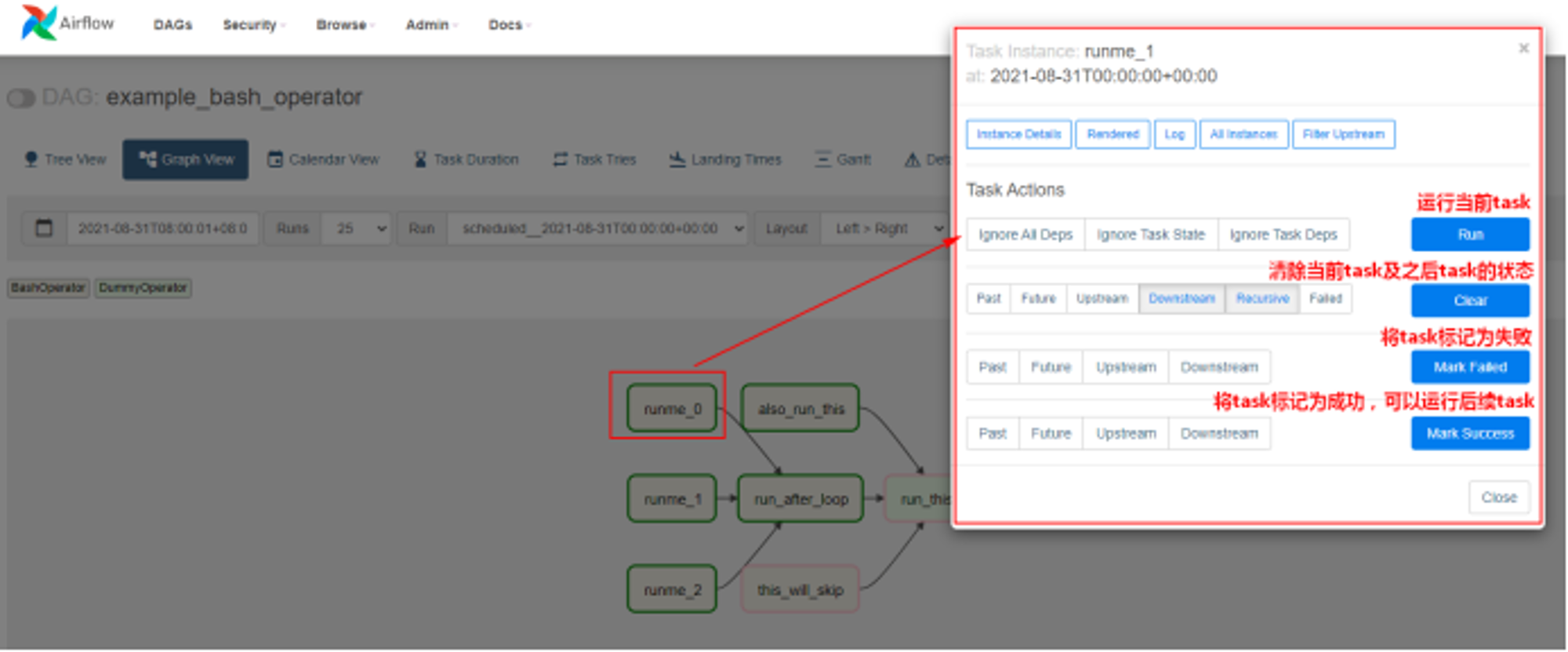Click the Airflow pinwheel logo
Screen dimensions: 1568x652
38,22
